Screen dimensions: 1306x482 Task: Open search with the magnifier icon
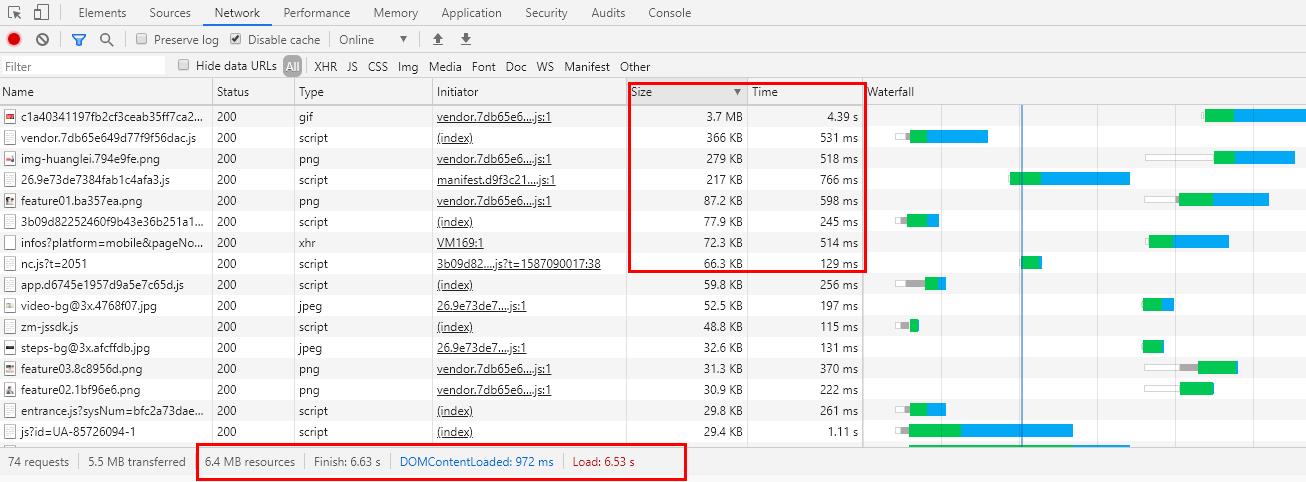(106, 40)
